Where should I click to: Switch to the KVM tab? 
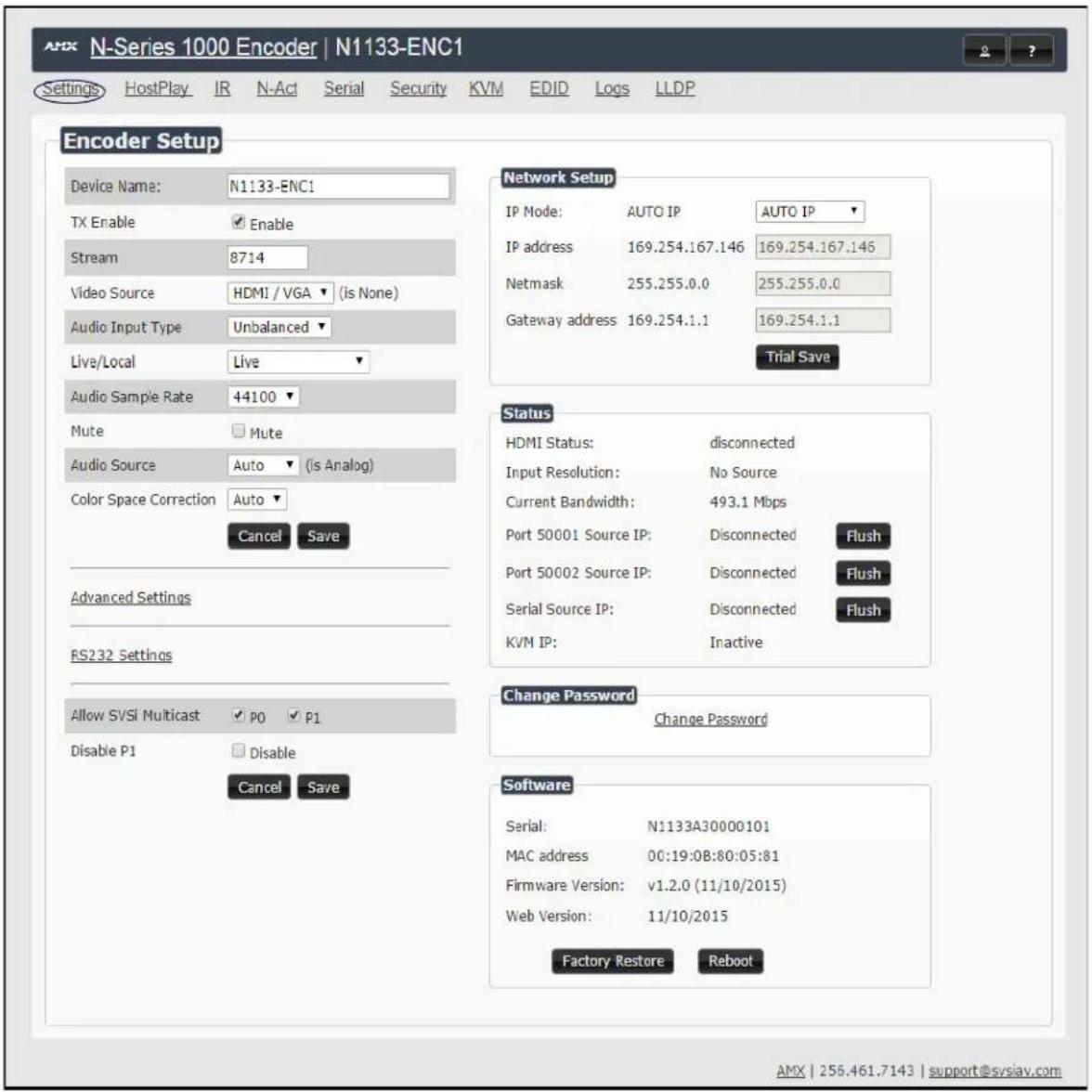point(486,88)
